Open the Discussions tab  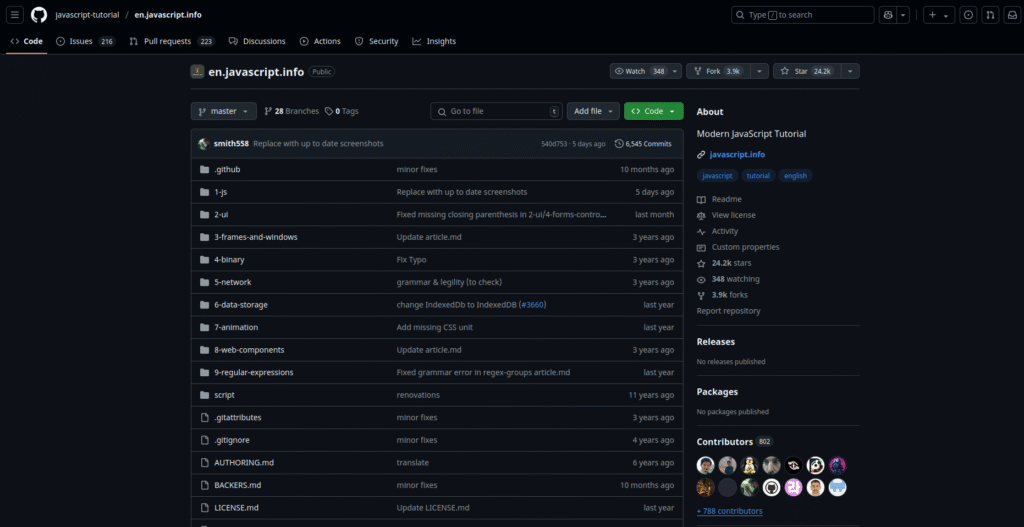pos(257,41)
